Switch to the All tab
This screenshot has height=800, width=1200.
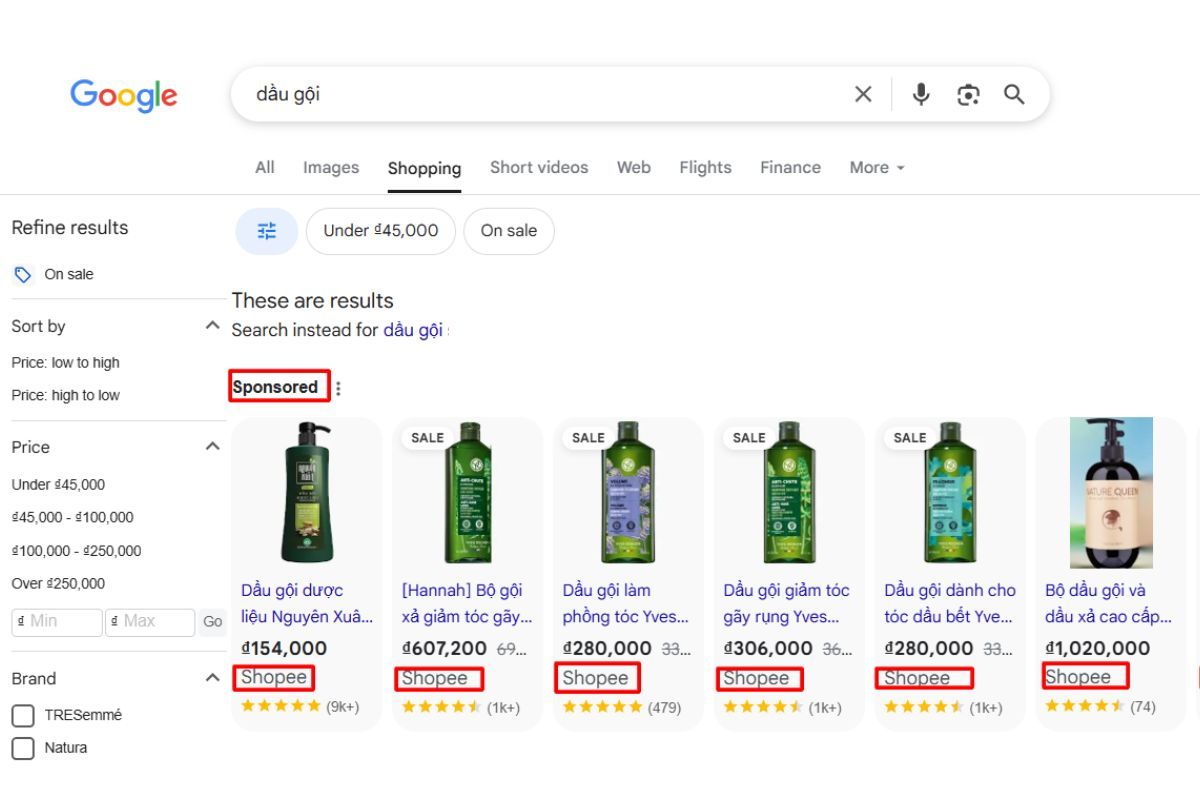point(265,167)
